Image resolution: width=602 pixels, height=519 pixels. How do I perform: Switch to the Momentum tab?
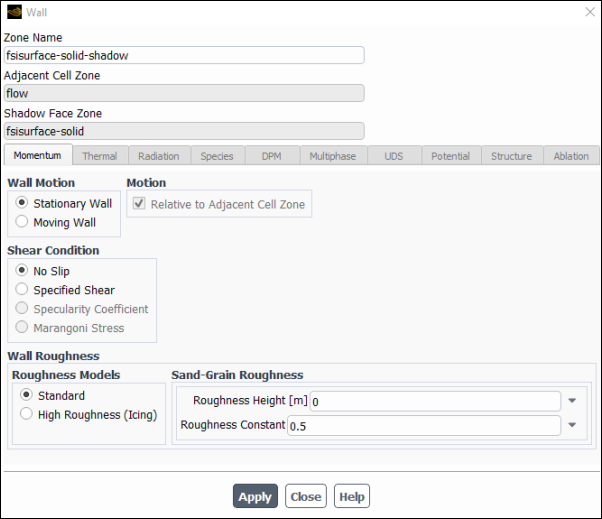38,155
